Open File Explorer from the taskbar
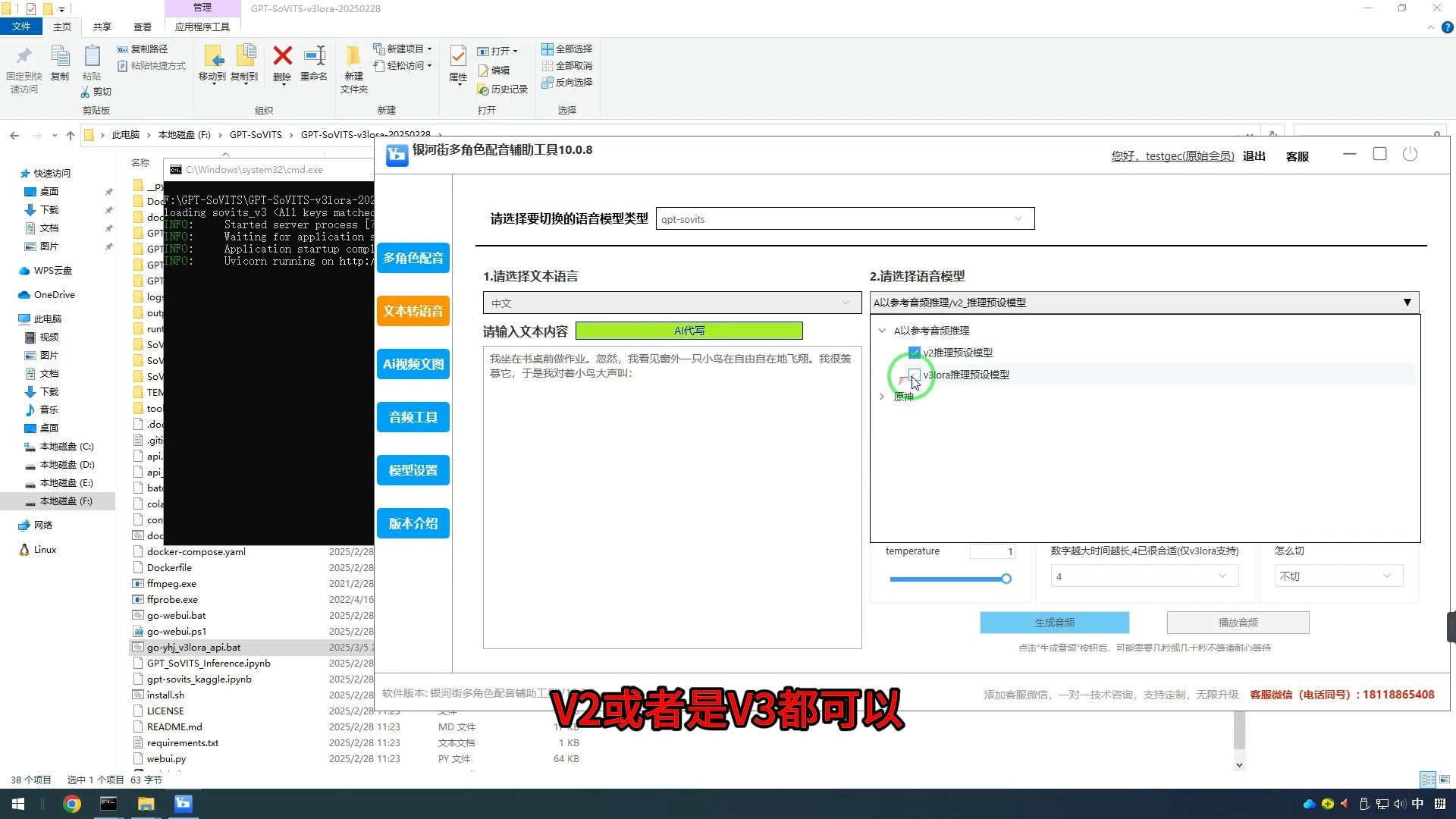 (x=146, y=804)
